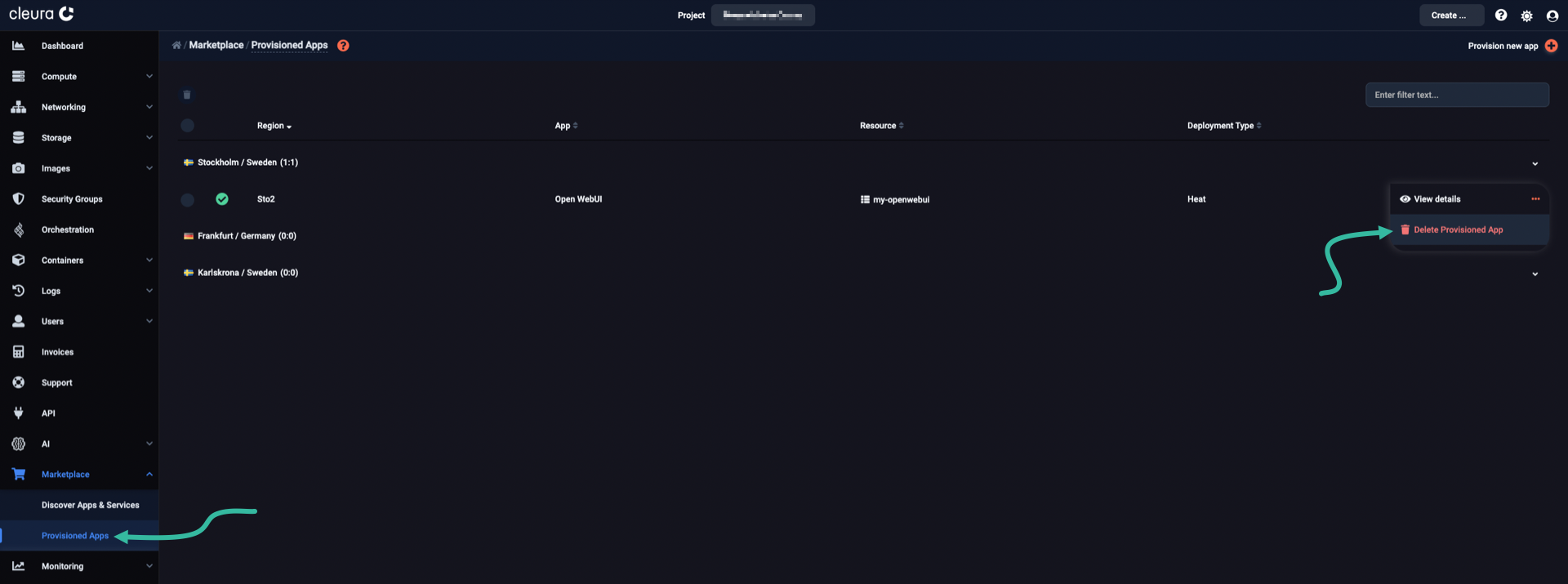The height and width of the screenshot is (584, 1568).
Task: Sort table by Resource column
Action: pos(881,126)
